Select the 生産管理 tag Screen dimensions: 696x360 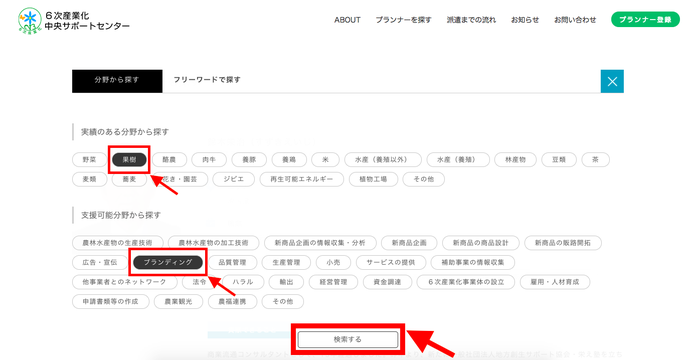(286, 262)
